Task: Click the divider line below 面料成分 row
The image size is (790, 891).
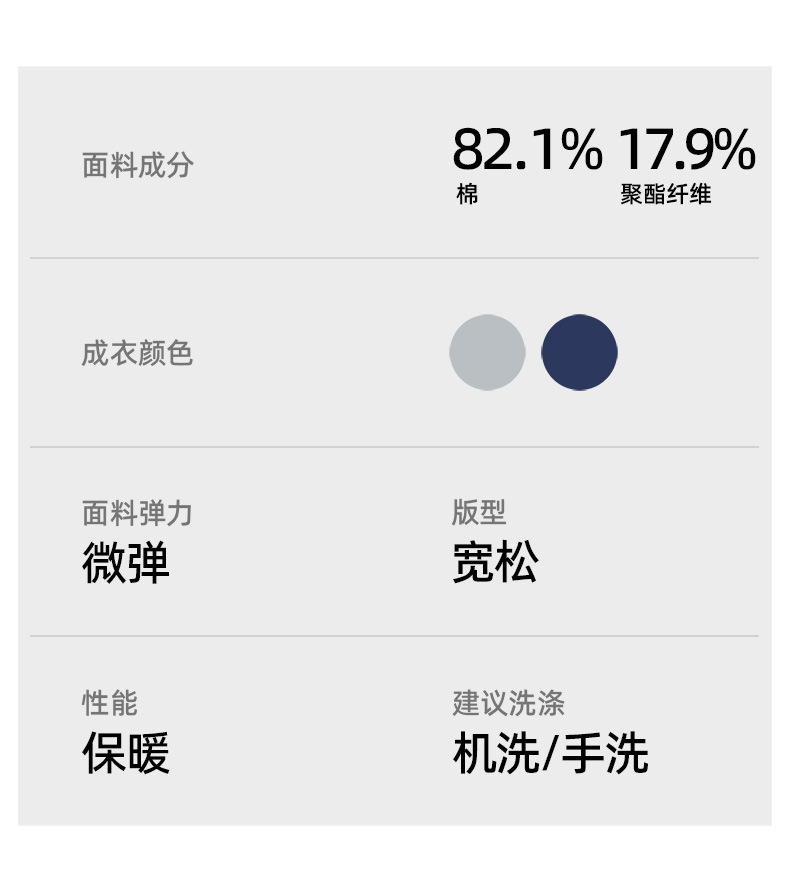Action: click(x=394, y=258)
